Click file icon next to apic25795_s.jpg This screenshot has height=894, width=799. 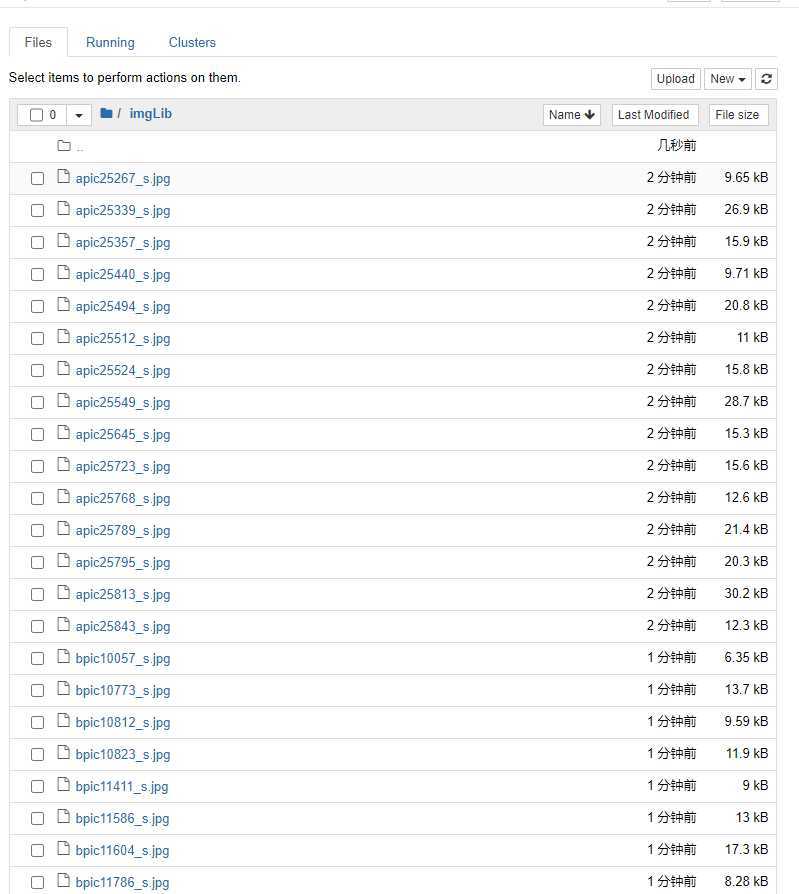click(x=63, y=560)
